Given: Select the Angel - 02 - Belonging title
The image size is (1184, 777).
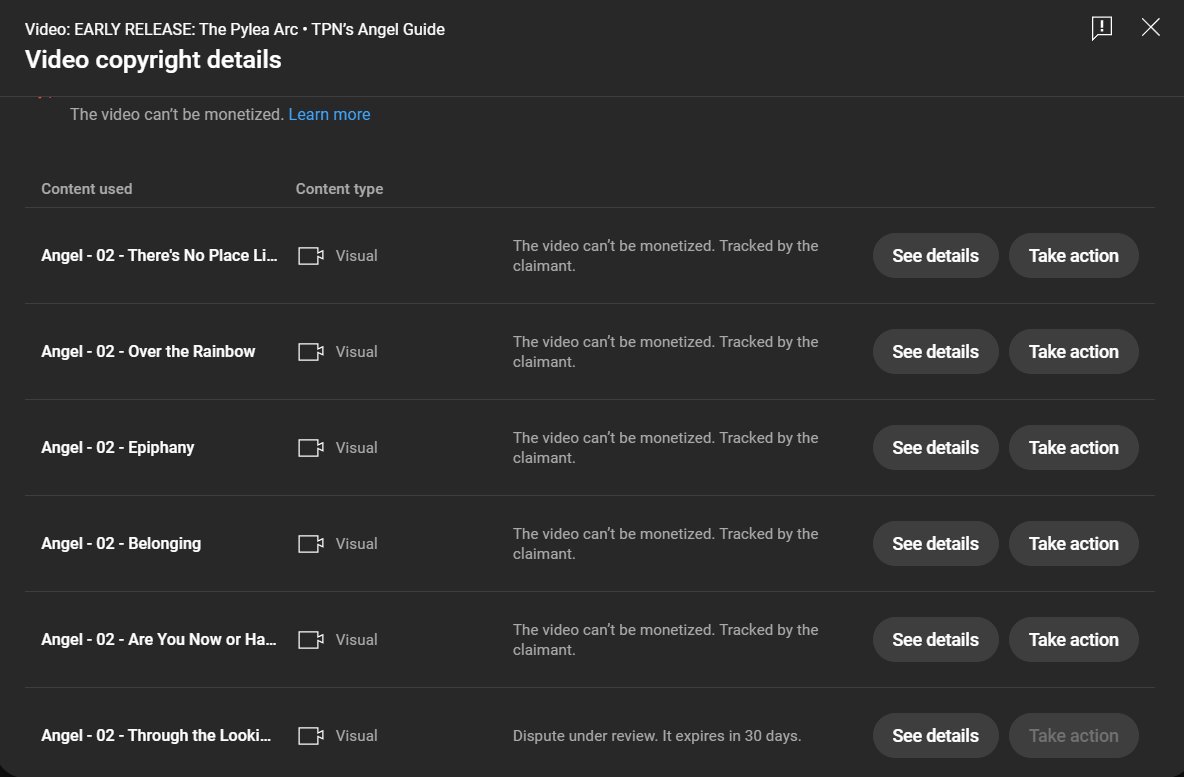Looking at the screenshot, I should tap(121, 543).
